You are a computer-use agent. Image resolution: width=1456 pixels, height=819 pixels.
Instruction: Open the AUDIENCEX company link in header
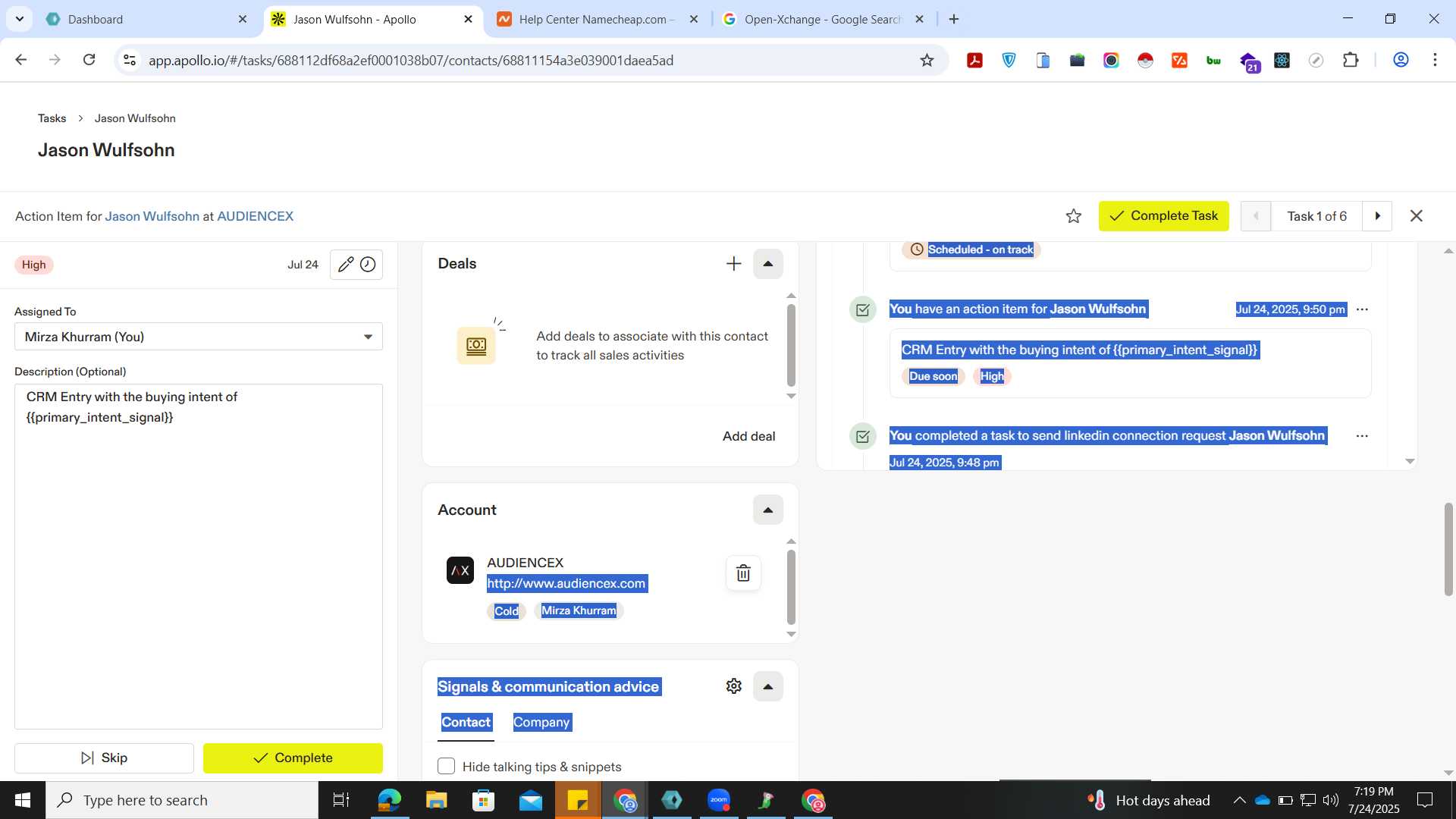pyautogui.click(x=255, y=217)
